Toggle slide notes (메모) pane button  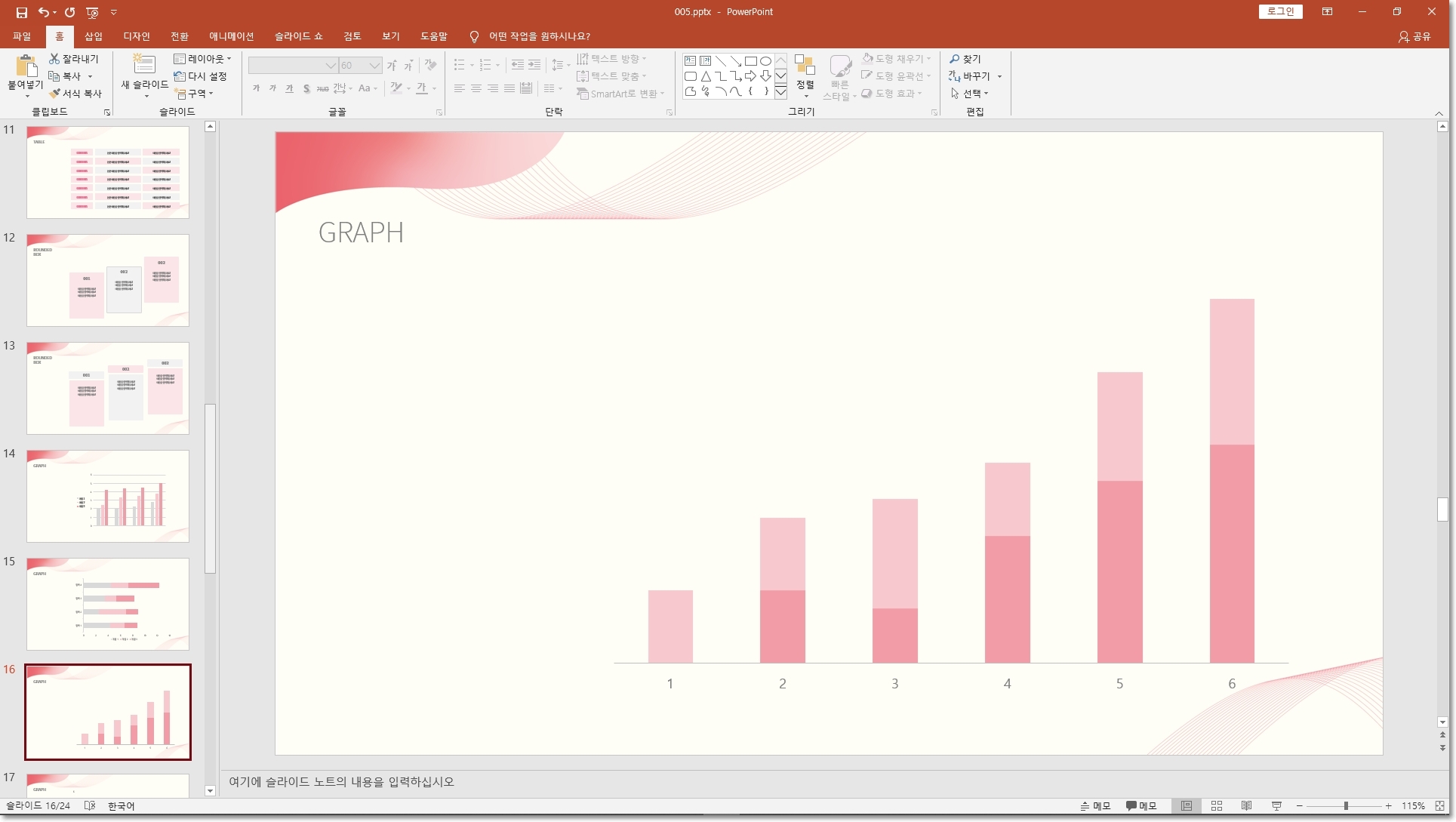point(1095,806)
